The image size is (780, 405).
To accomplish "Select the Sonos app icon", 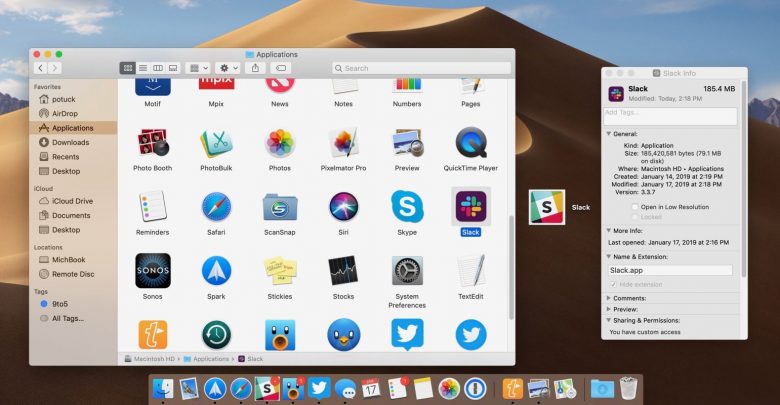I will pyautogui.click(x=153, y=271).
